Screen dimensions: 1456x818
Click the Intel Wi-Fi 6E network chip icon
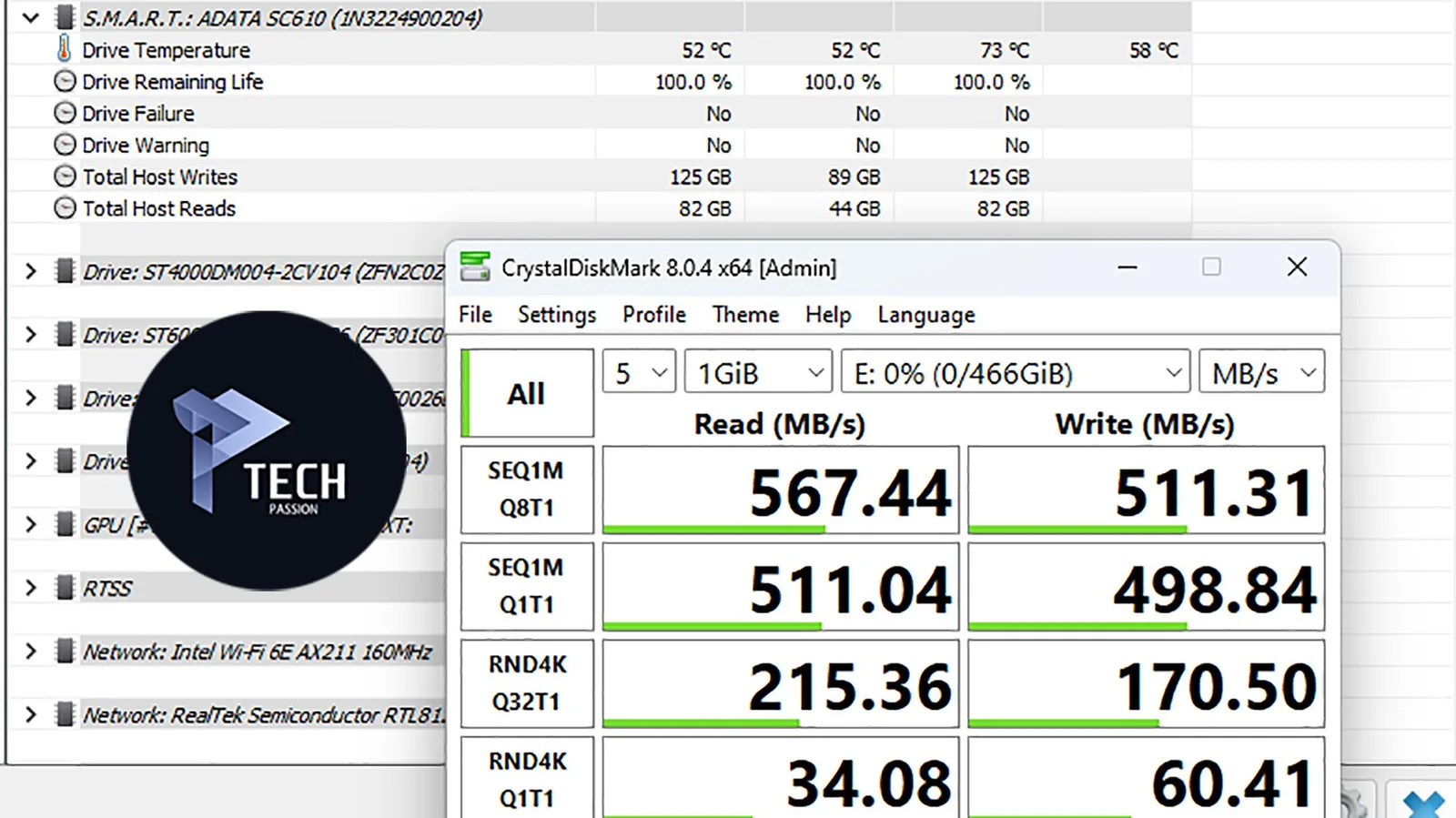[x=64, y=651]
